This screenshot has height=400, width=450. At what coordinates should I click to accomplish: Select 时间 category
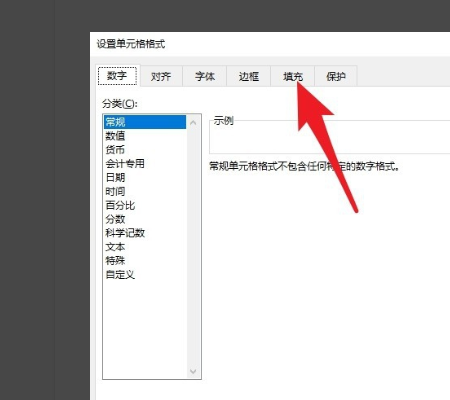point(145,192)
